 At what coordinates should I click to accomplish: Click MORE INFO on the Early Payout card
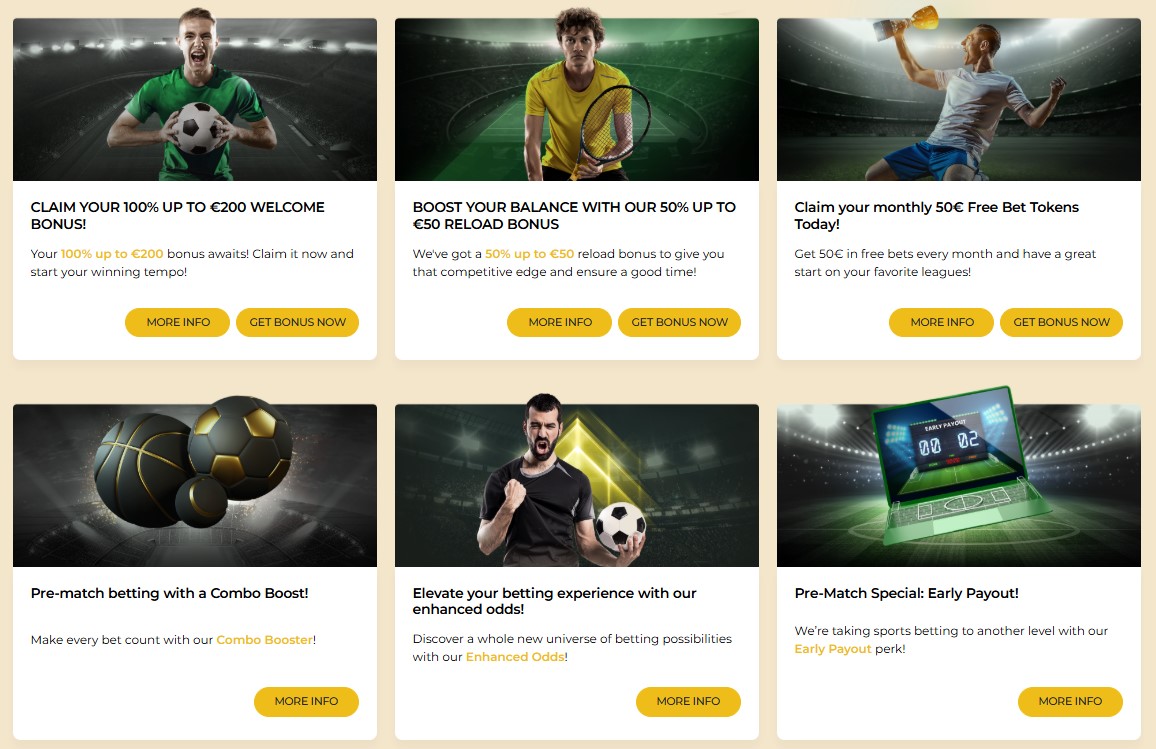tap(1070, 701)
